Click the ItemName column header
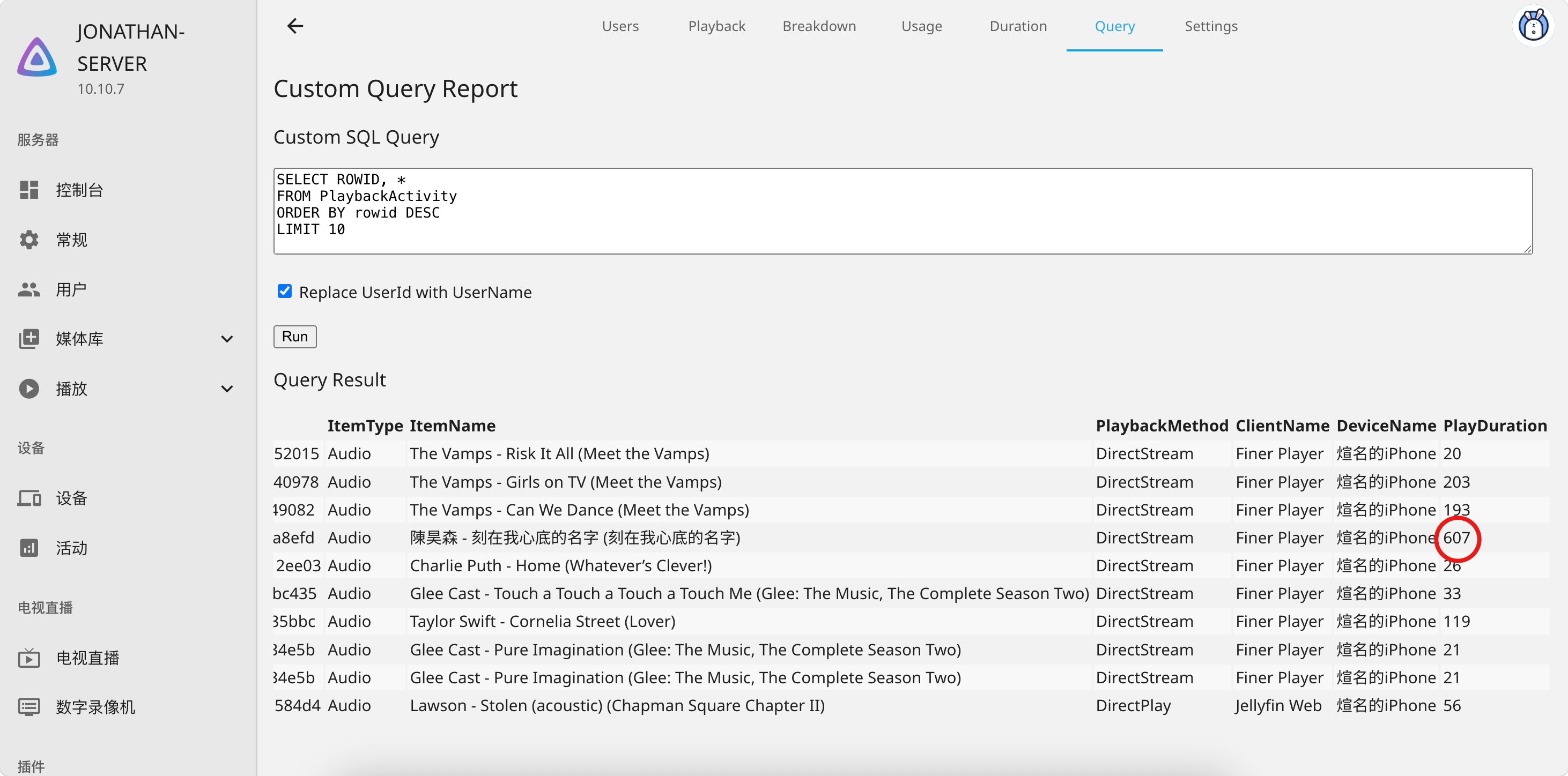 tap(452, 426)
